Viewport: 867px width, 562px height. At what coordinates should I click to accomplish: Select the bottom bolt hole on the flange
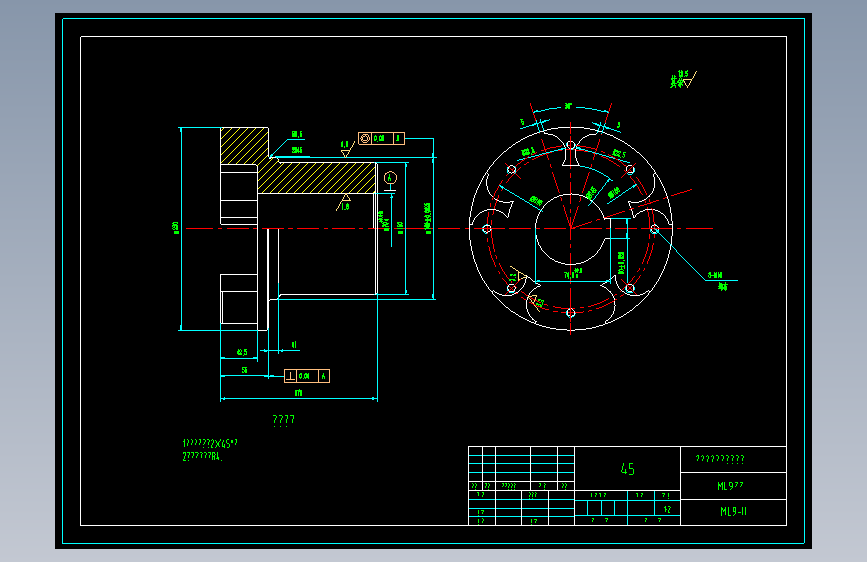(571, 313)
